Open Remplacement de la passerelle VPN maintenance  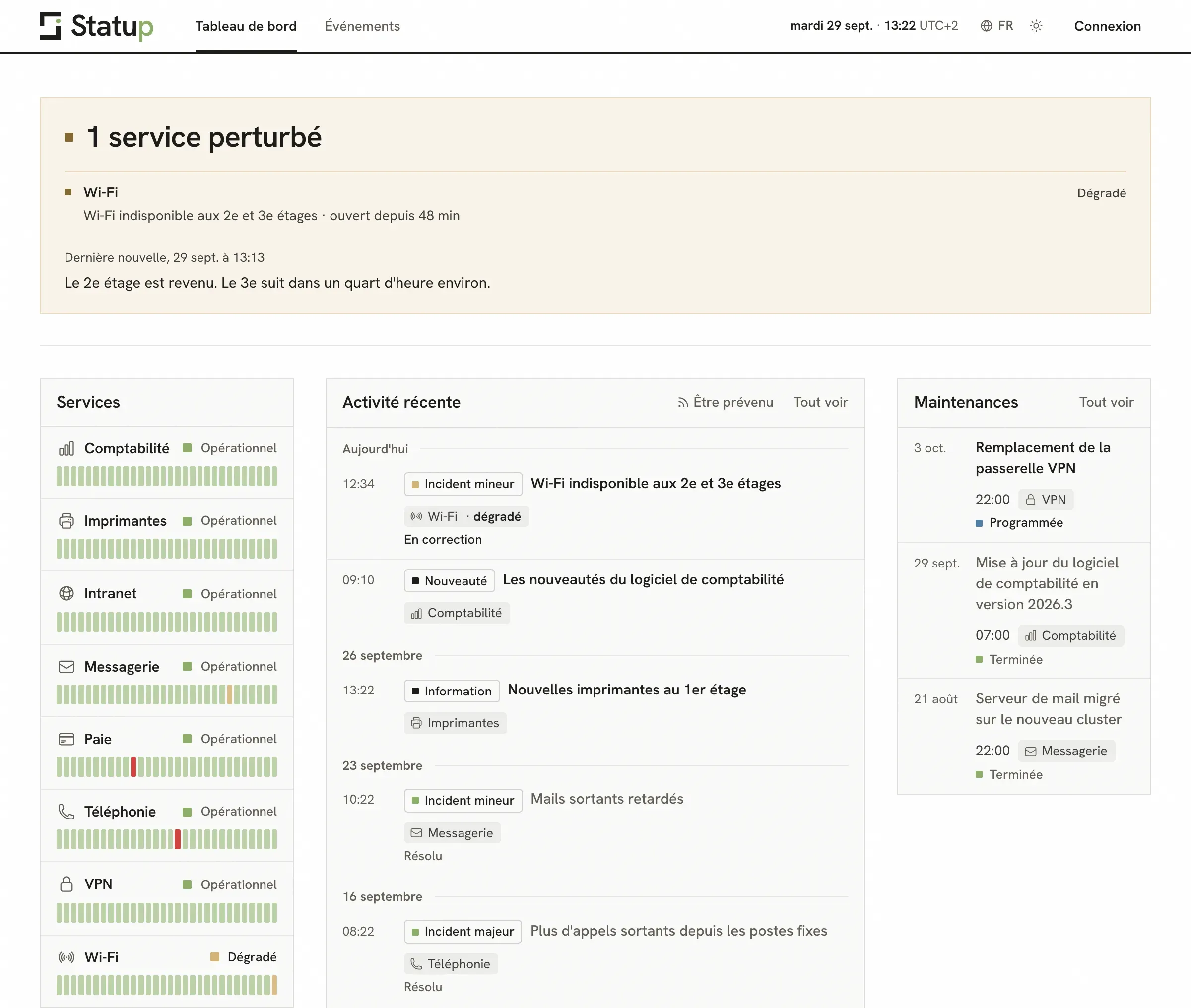pyautogui.click(x=1043, y=458)
